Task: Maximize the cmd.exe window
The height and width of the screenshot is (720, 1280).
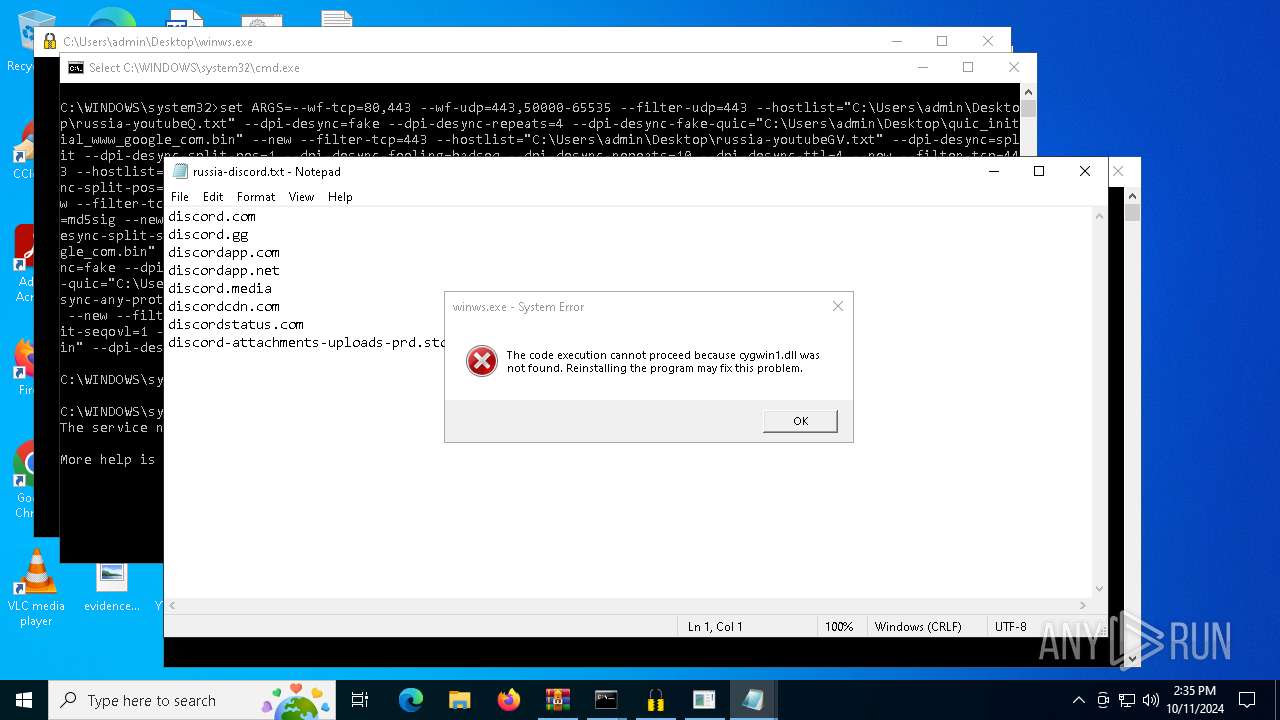Action: (968, 67)
